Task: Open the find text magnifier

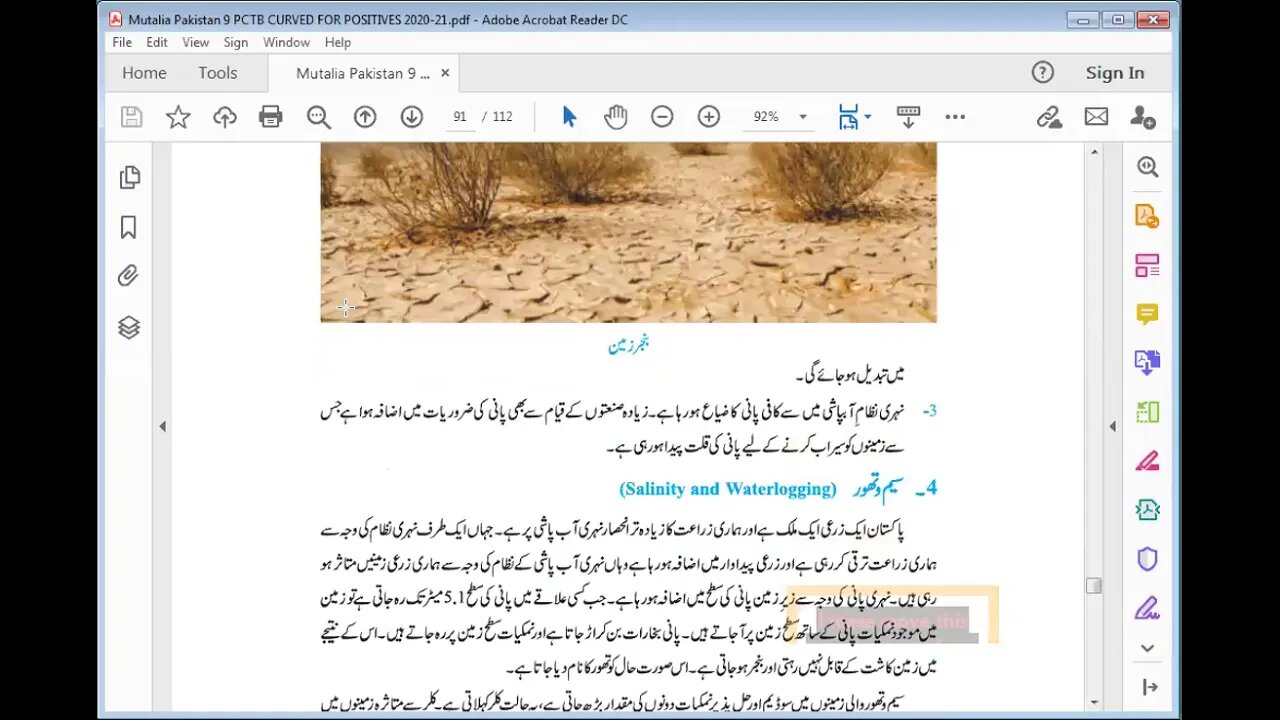Action: (x=318, y=117)
